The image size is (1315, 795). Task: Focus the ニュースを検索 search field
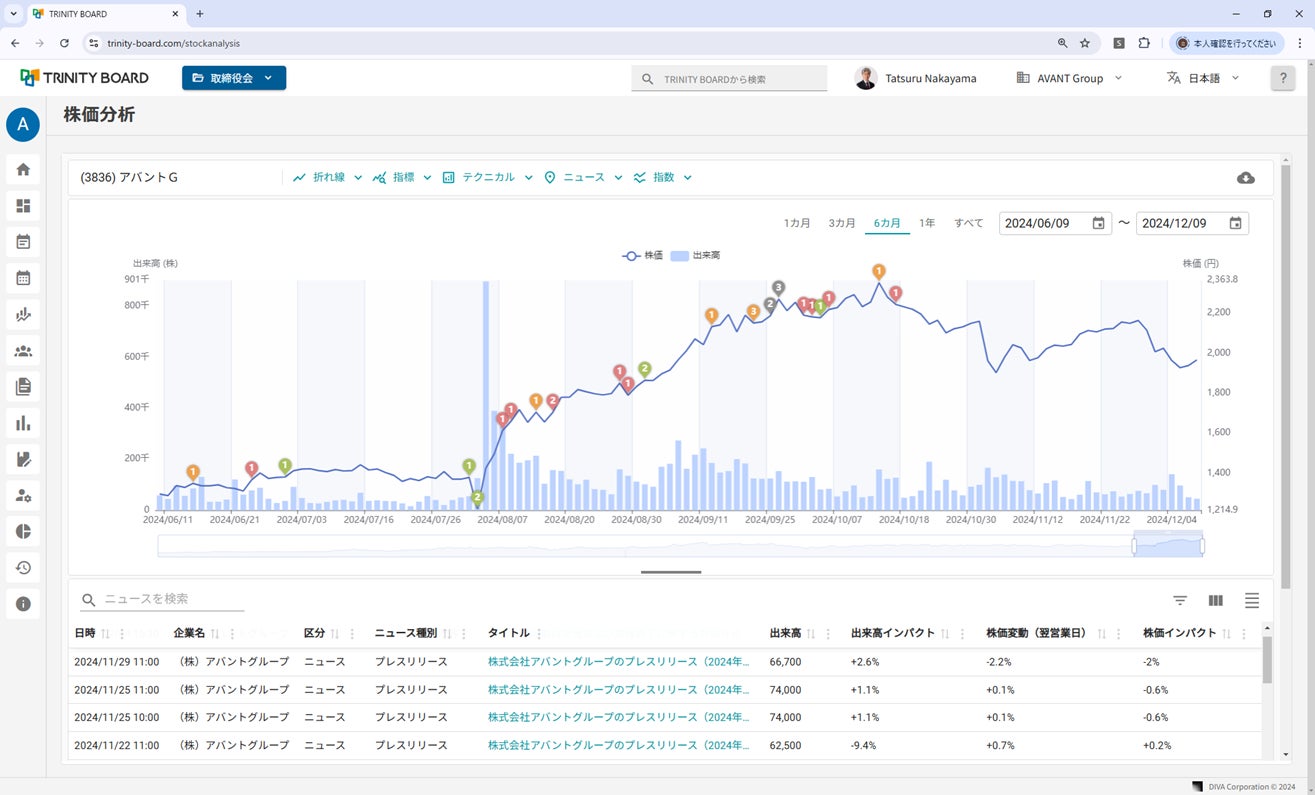[163, 600]
